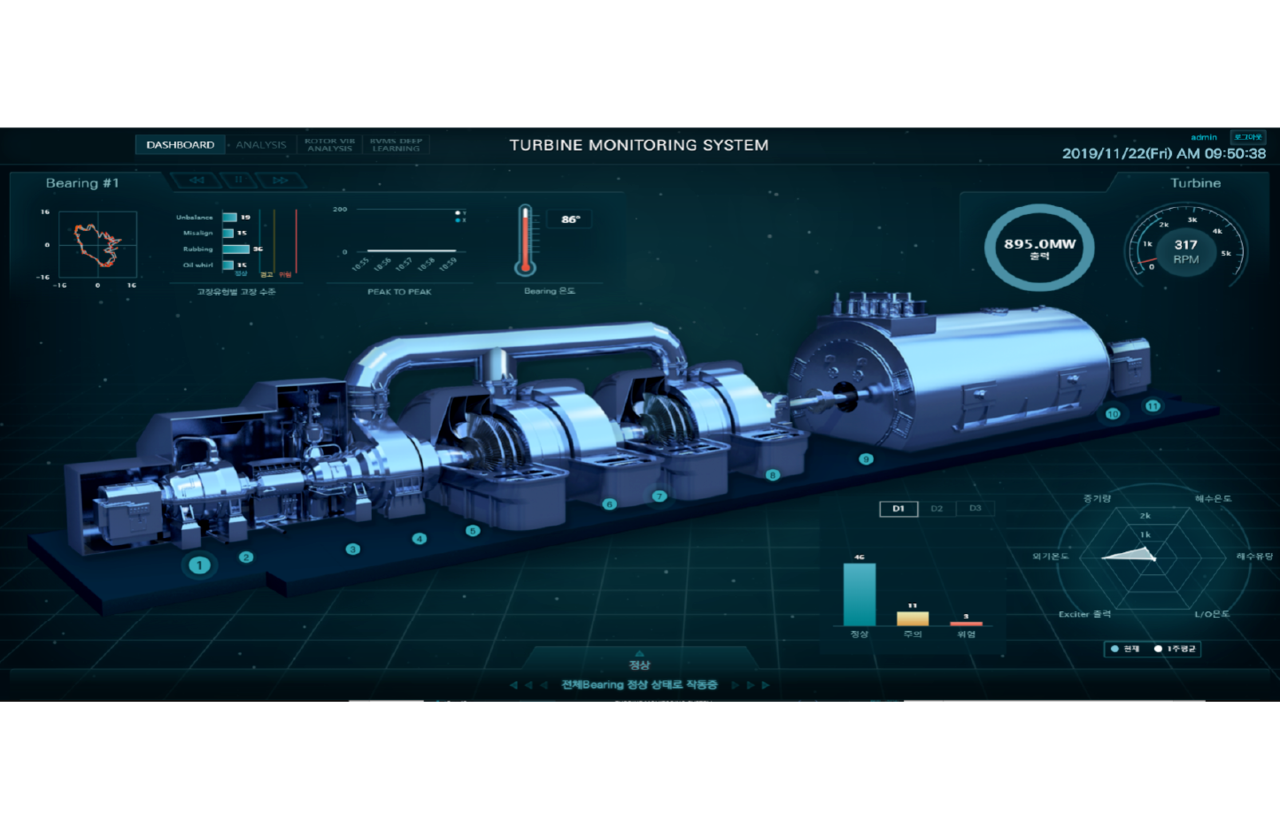The height and width of the screenshot is (830, 1280).
Task: Select bearing marker number 3
Action: [x=352, y=549]
